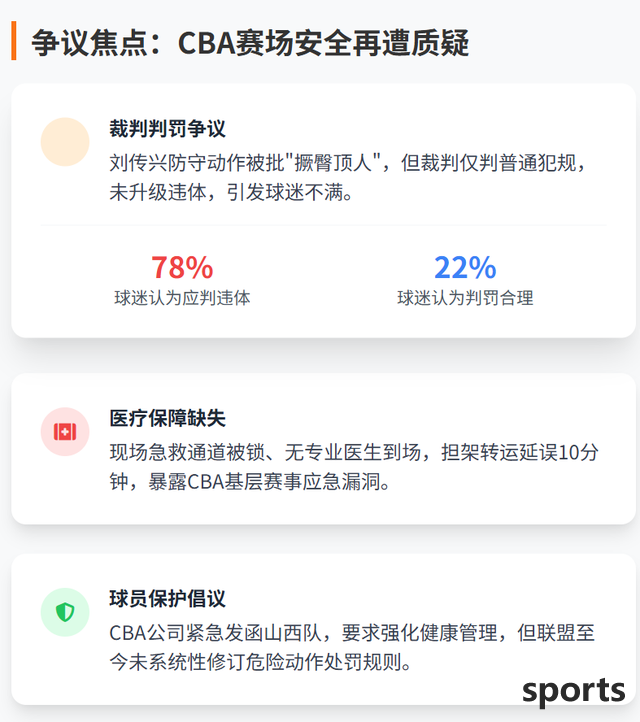Click the text about 刘传兴防守动作
This screenshot has width=640, height=722.
point(348,177)
